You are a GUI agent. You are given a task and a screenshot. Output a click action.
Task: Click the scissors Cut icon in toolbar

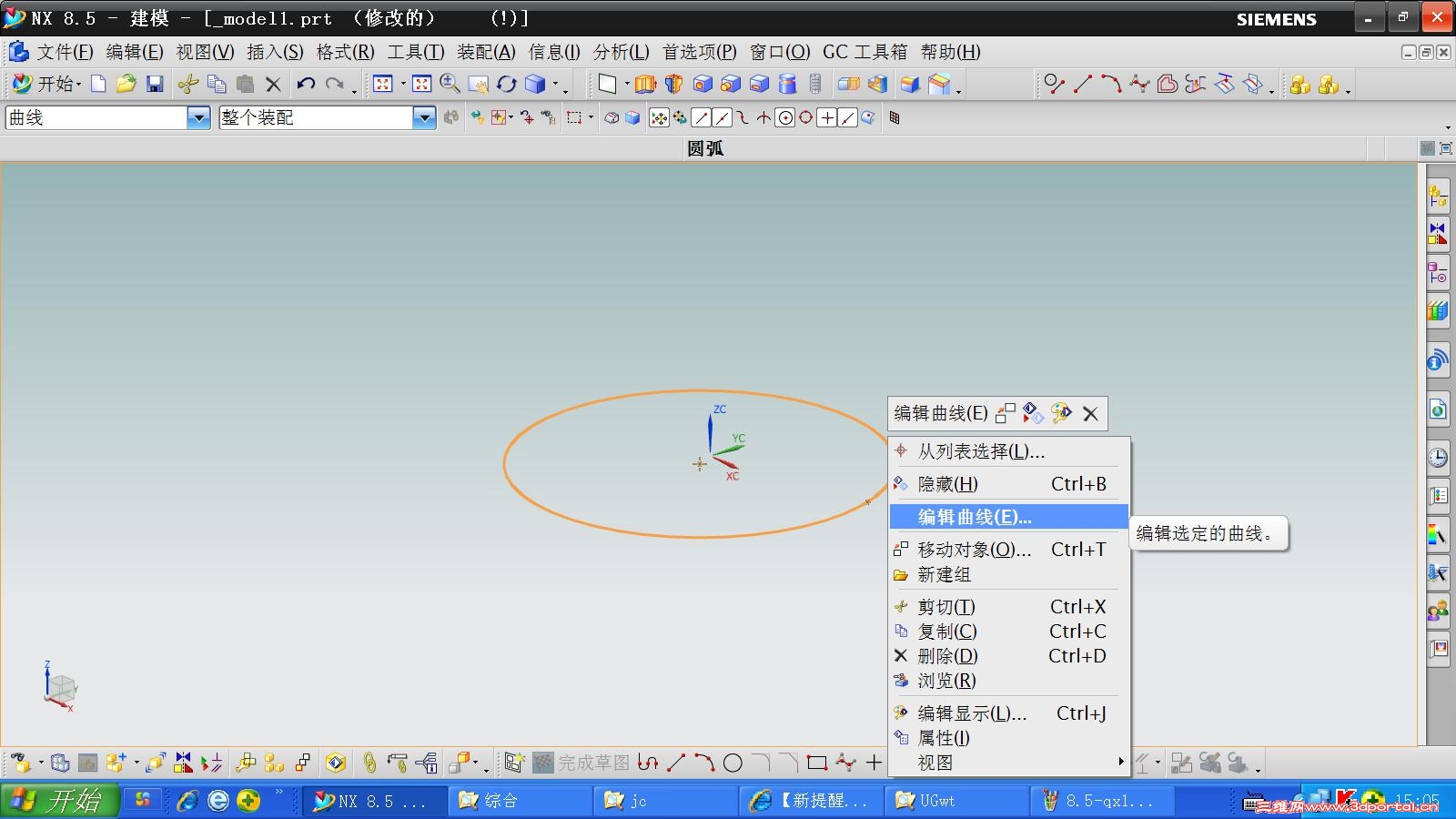[188, 85]
